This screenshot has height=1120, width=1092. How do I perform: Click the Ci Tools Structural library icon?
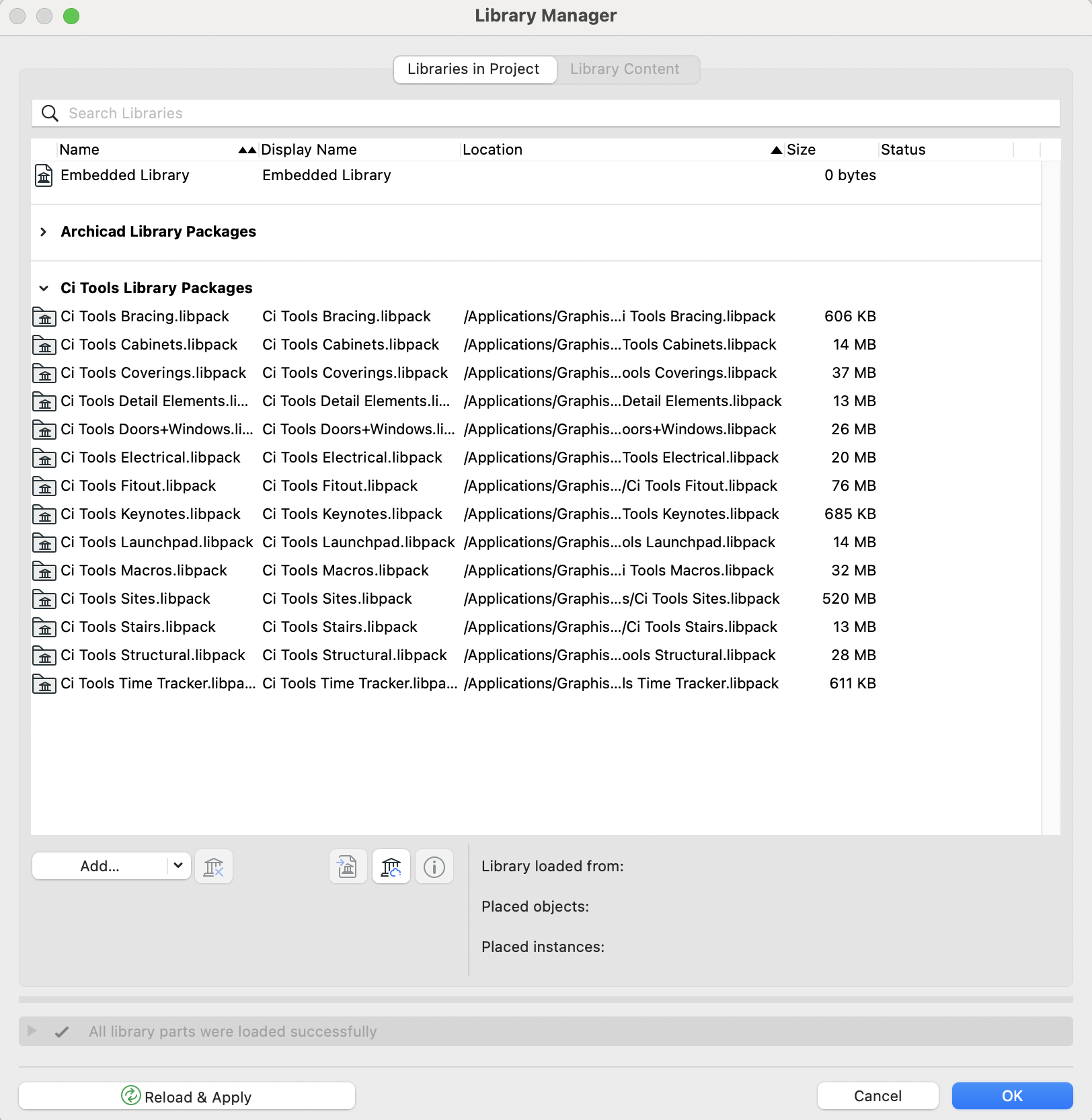coord(44,655)
